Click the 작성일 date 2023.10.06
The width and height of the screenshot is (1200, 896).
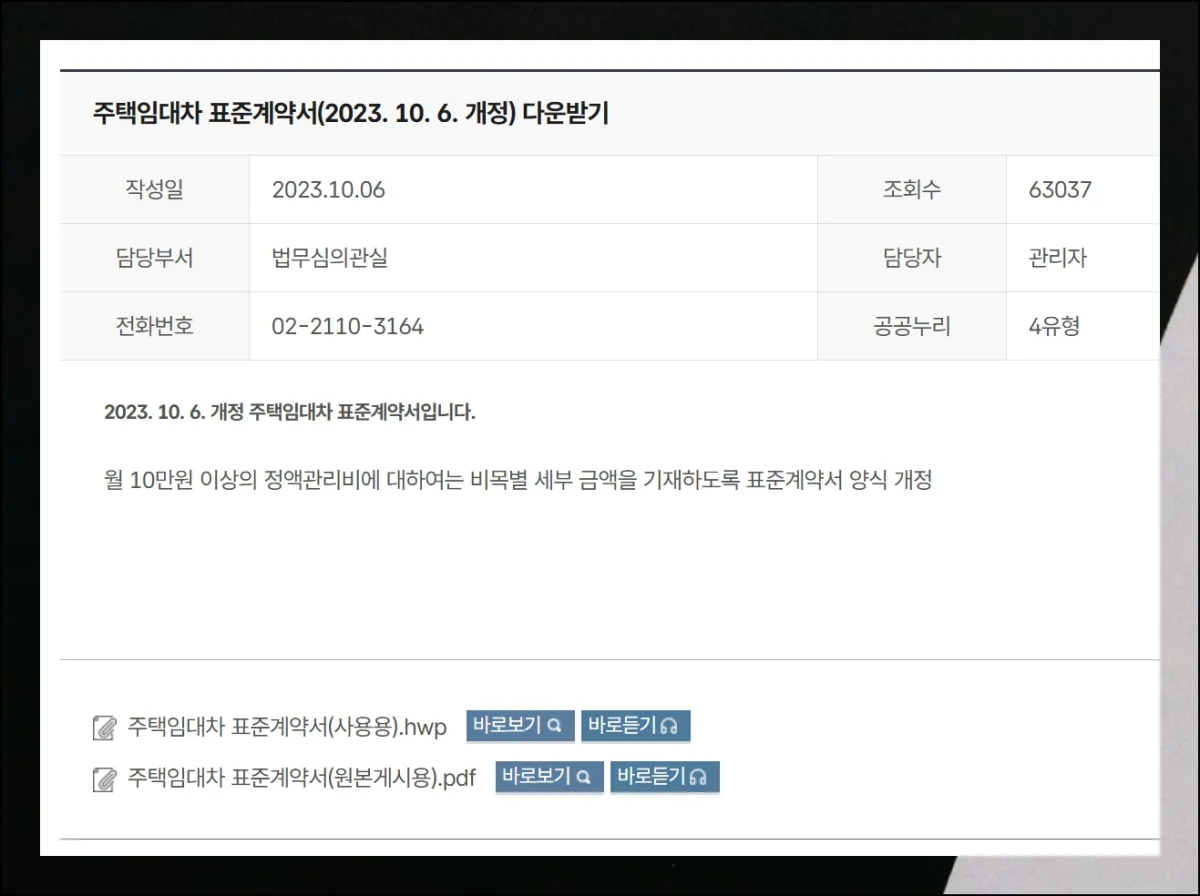click(328, 190)
